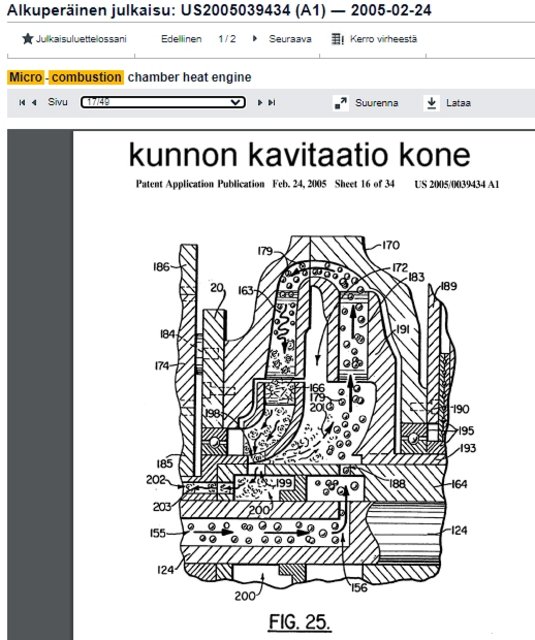Click the Patent Application Publication header text
Image resolution: width=535 pixels, height=640 pixels.
tap(200, 184)
